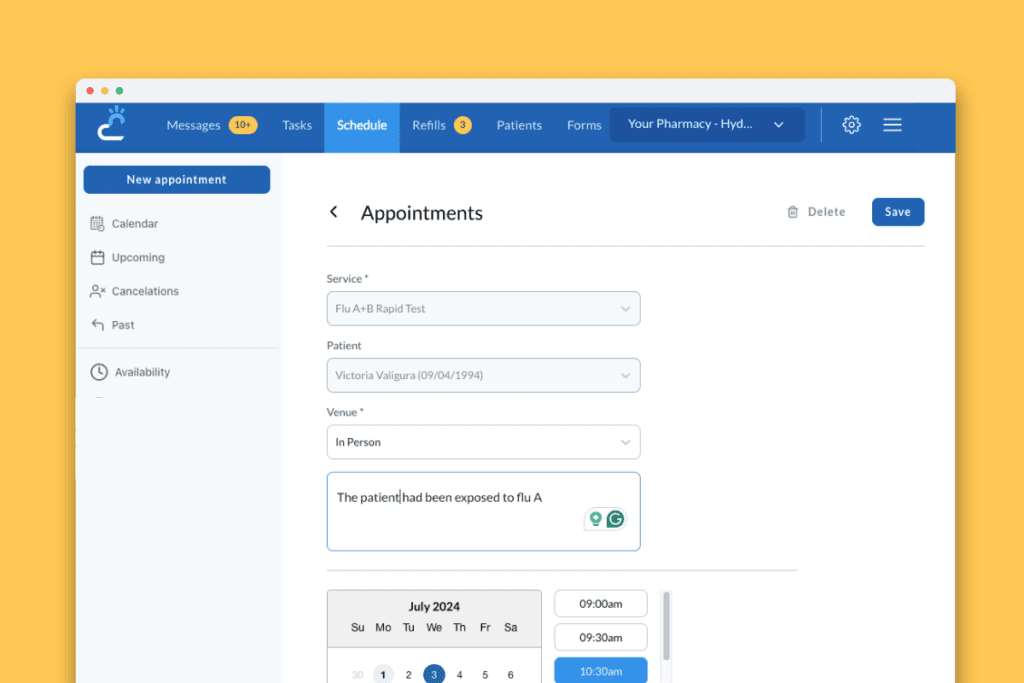
Task: Click the pharmacy app logo icon
Action: click(x=112, y=123)
